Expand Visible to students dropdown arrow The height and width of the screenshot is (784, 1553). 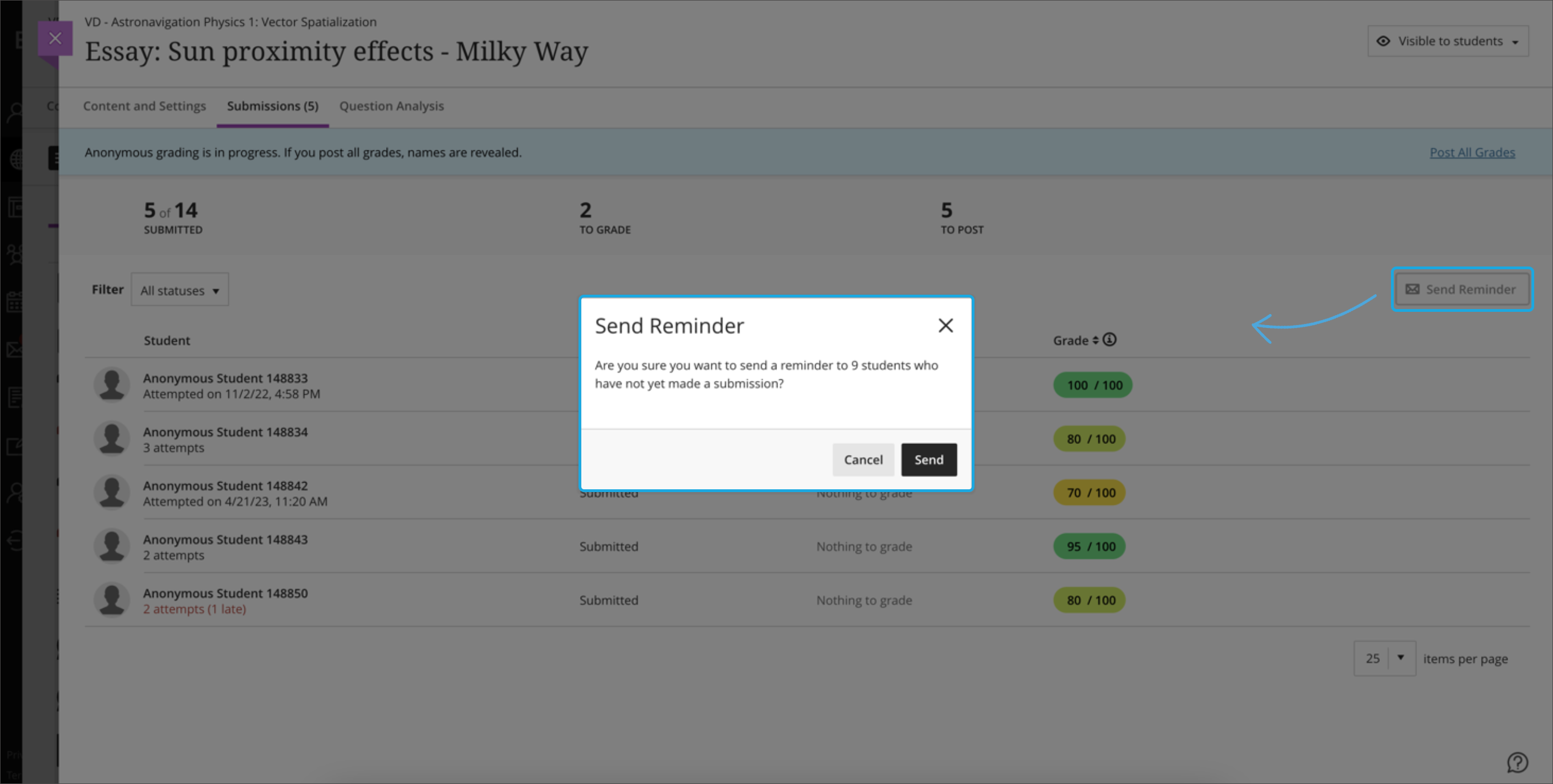[1515, 42]
